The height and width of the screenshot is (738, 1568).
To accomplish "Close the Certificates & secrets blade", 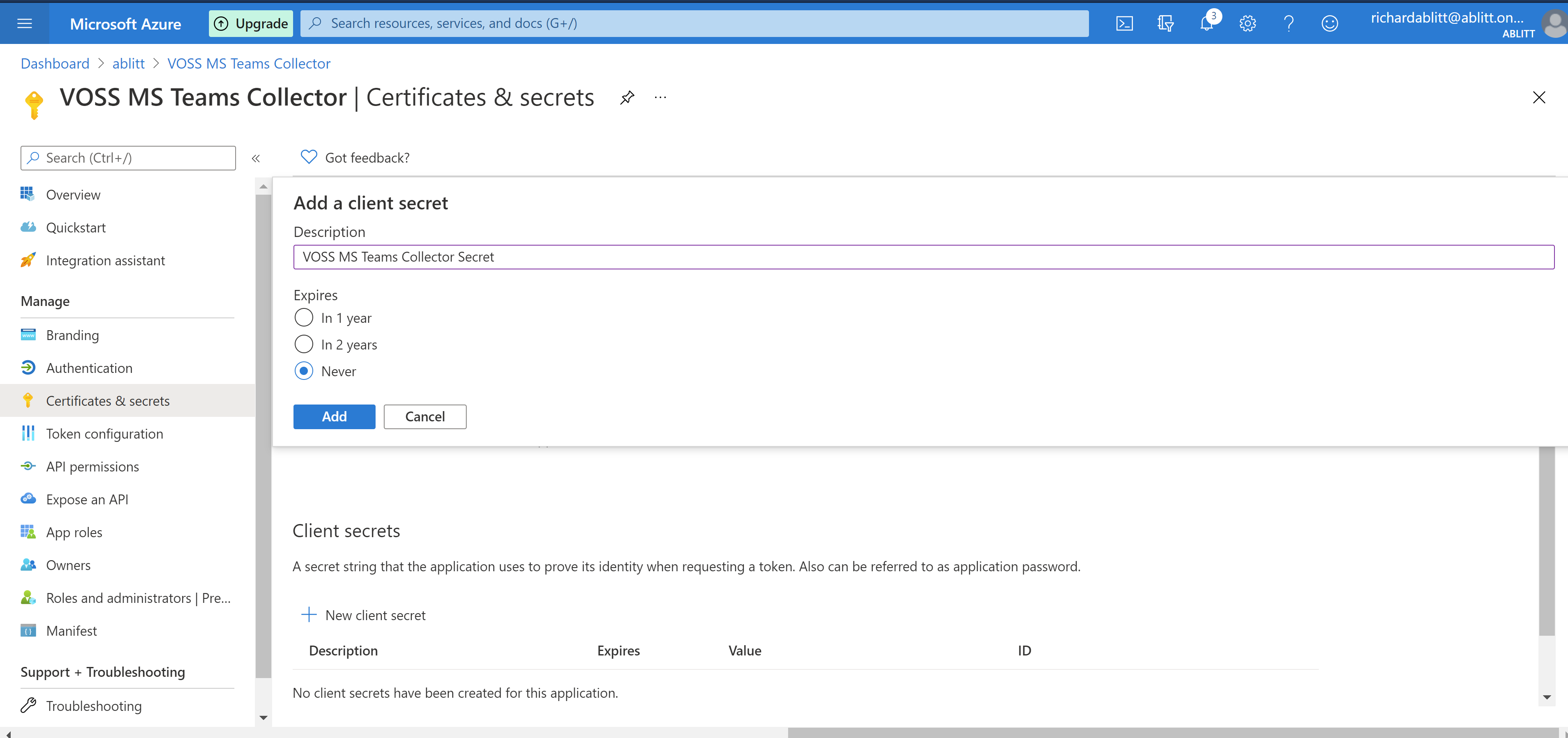I will 1539,97.
